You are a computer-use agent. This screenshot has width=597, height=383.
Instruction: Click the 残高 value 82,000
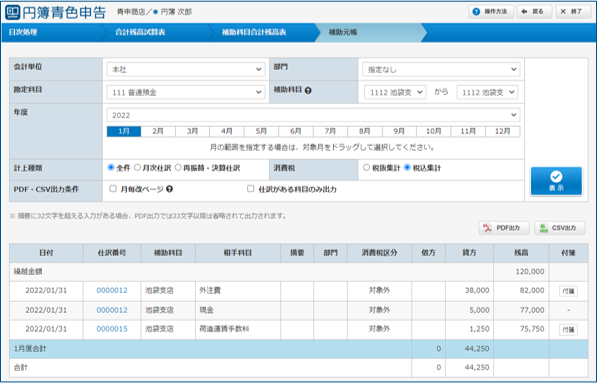point(532,290)
